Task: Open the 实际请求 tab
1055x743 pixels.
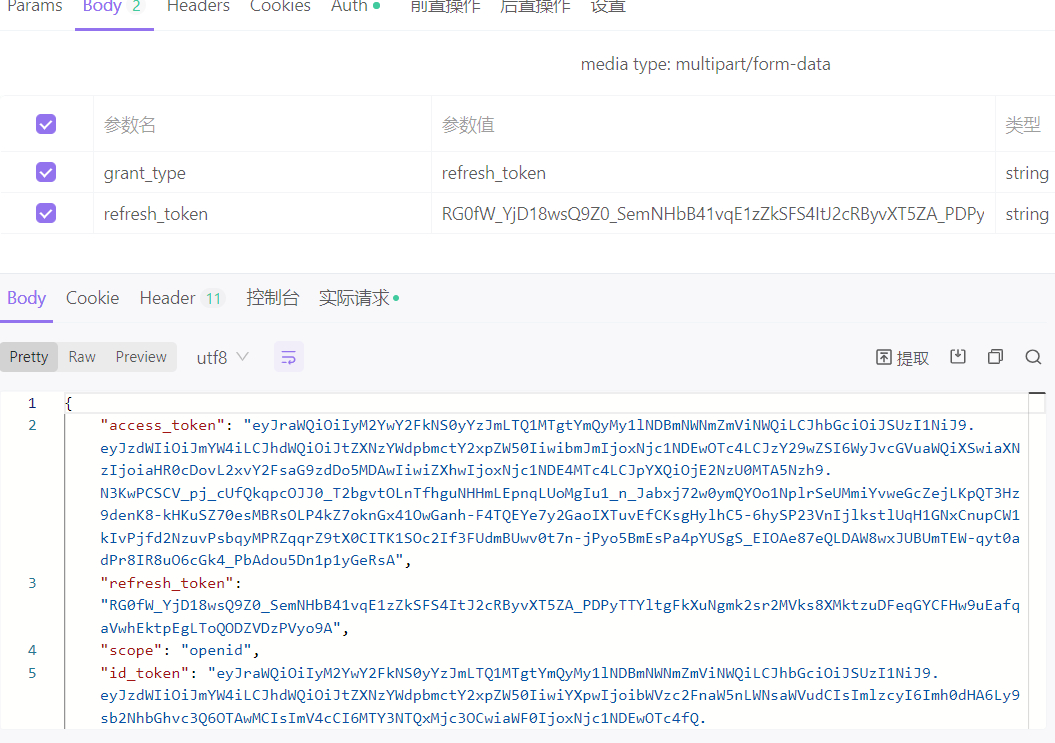Action: [359, 298]
